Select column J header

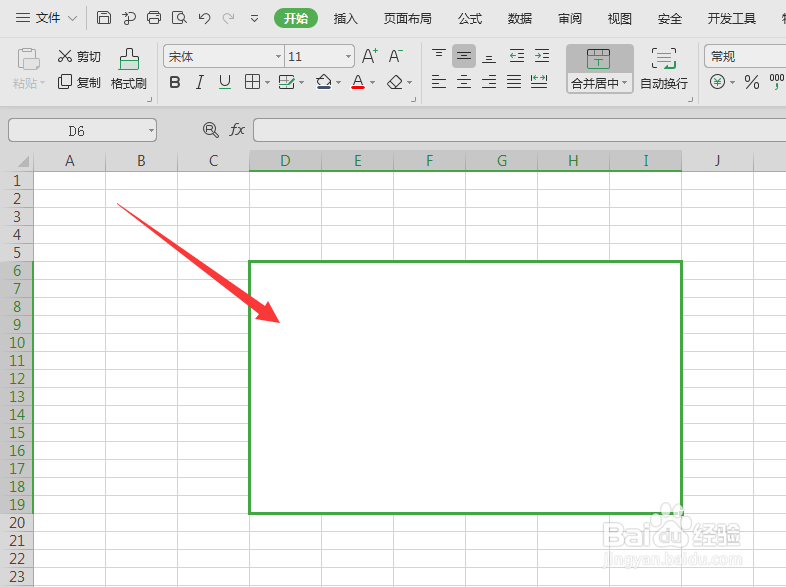pyautogui.click(x=718, y=161)
